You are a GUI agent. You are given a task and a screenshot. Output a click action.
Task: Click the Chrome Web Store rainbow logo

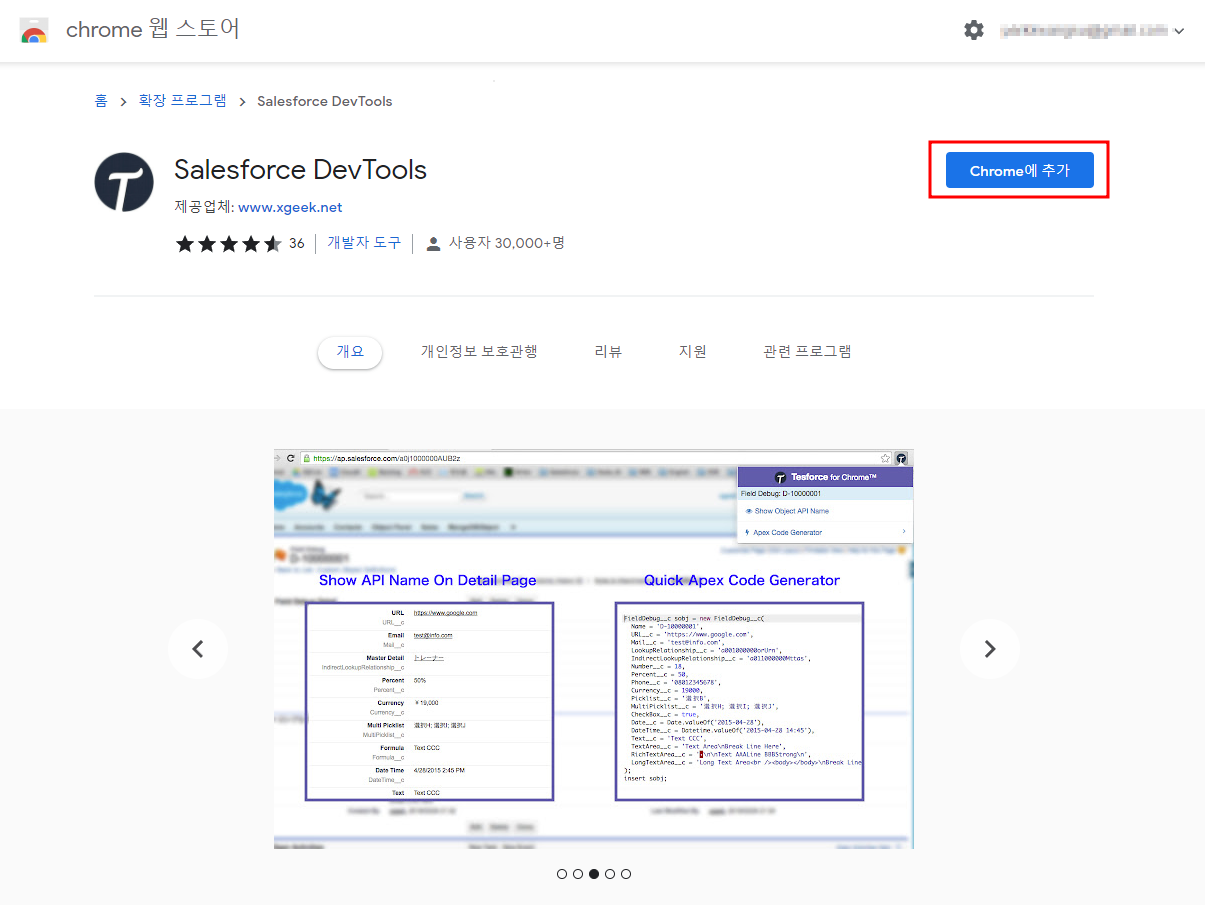pyautogui.click(x=34, y=31)
